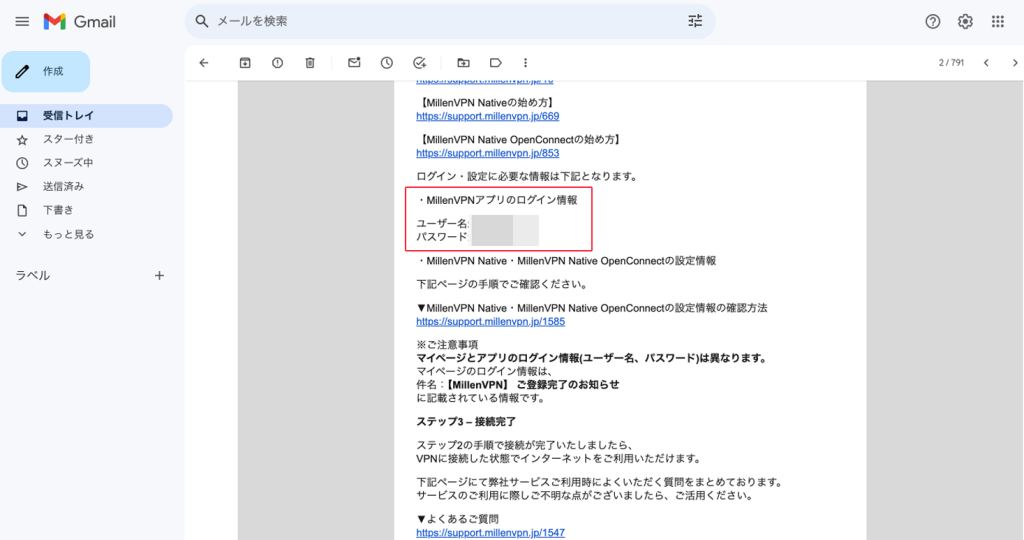Open the main menu hamburger icon

(22, 21)
